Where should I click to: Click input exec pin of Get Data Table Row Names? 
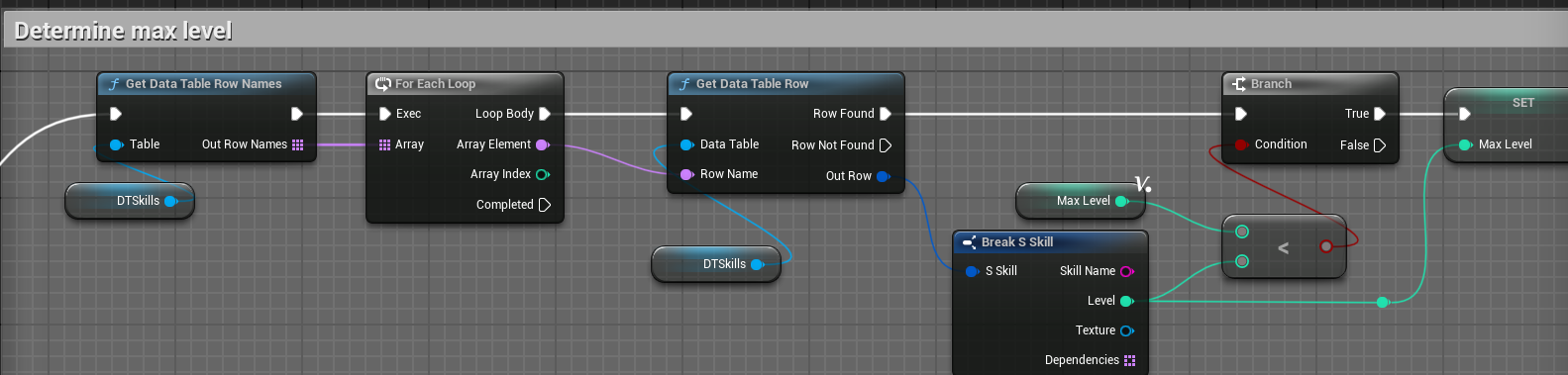point(116,114)
